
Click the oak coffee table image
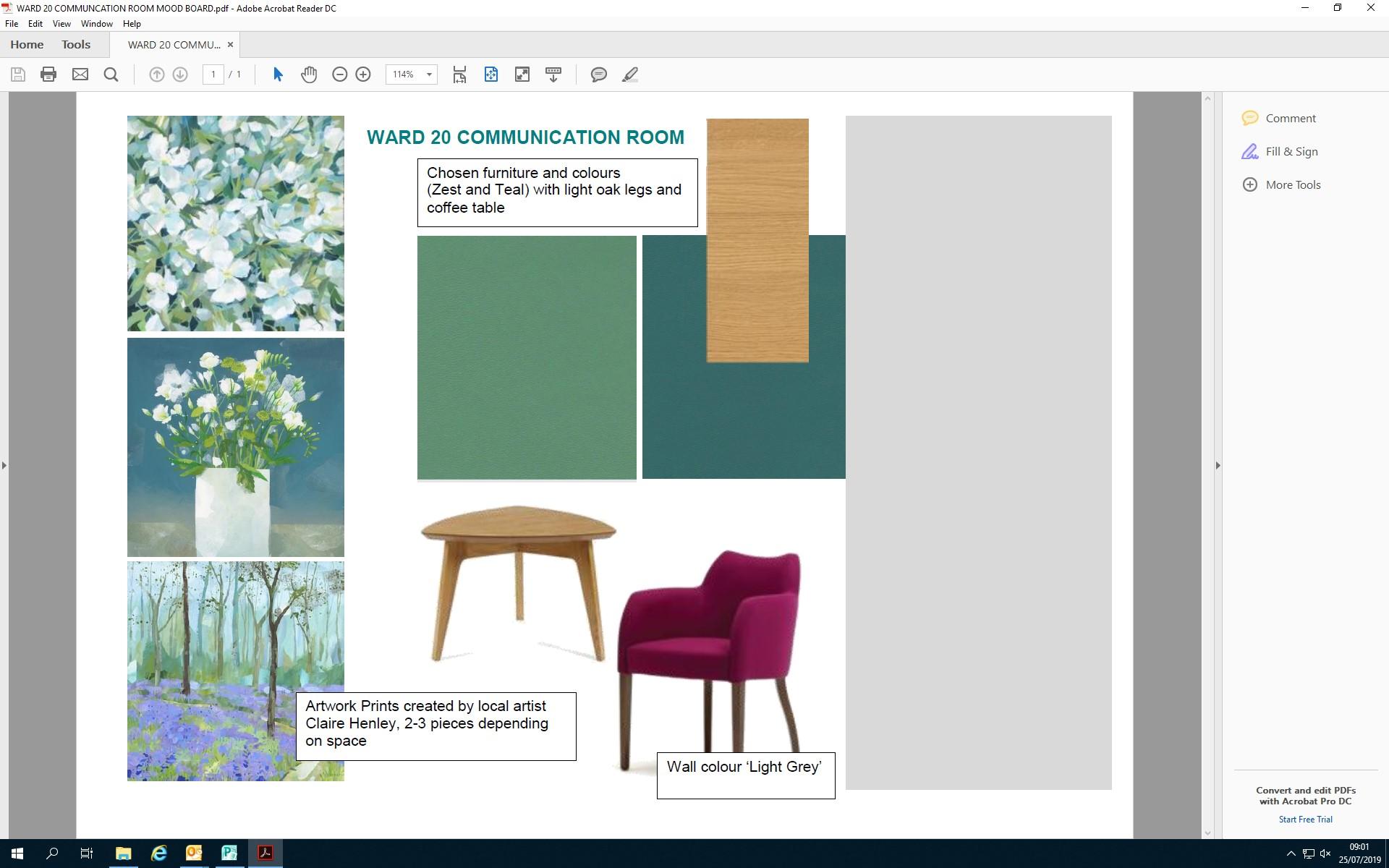tap(518, 583)
